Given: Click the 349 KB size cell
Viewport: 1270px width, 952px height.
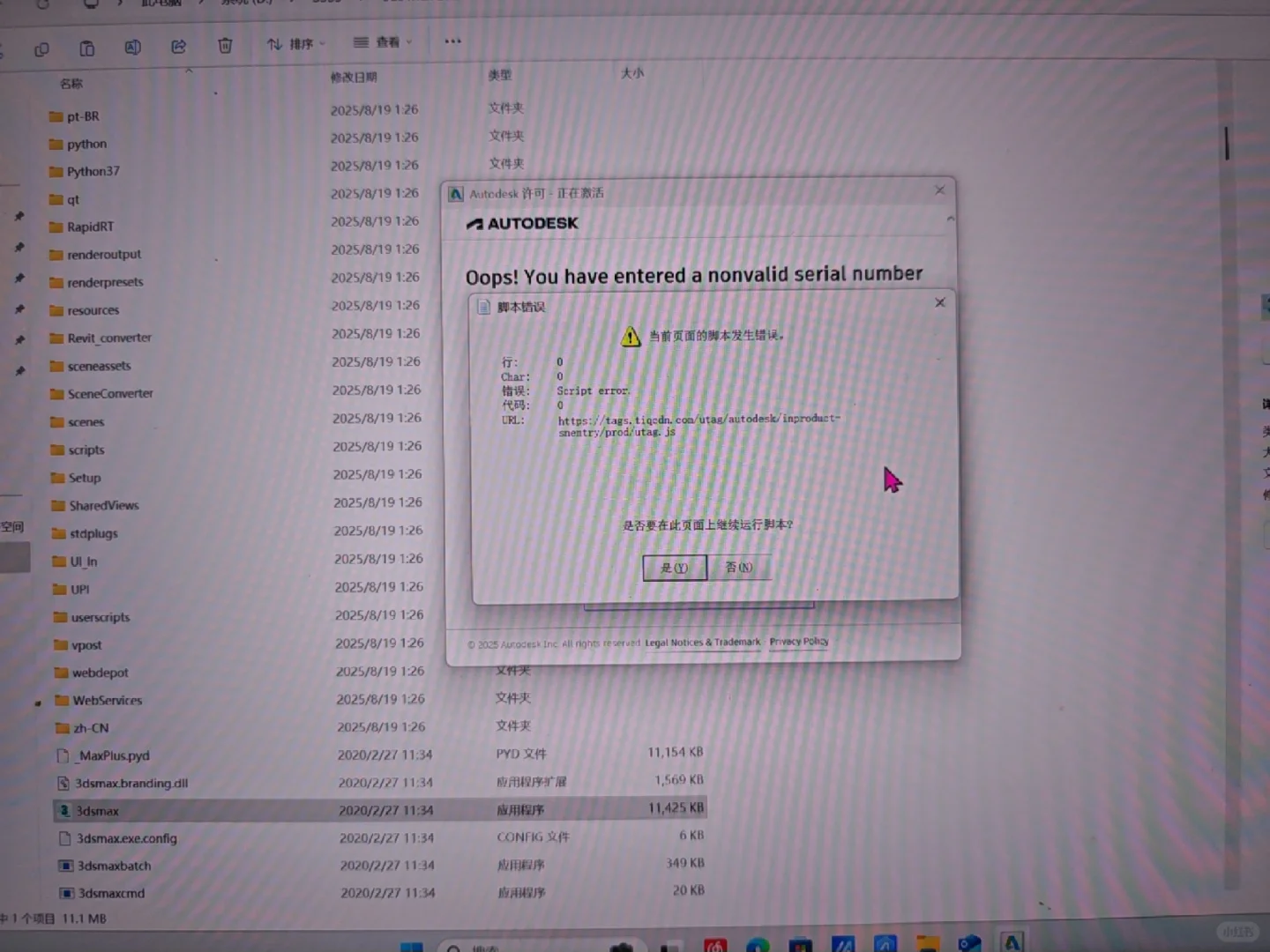Looking at the screenshot, I should [685, 863].
